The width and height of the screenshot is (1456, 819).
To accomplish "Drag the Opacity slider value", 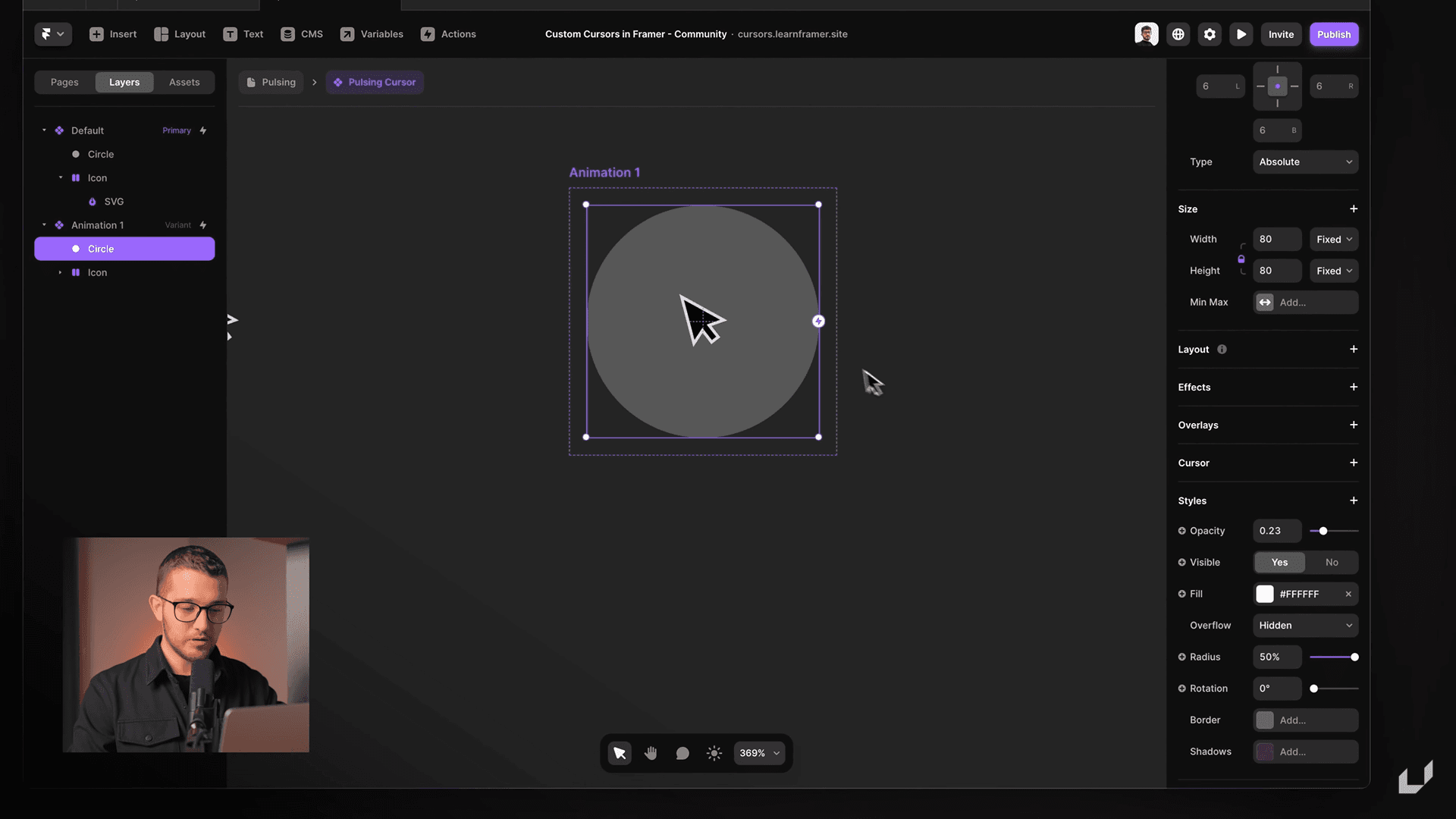I will [x=1323, y=530].
